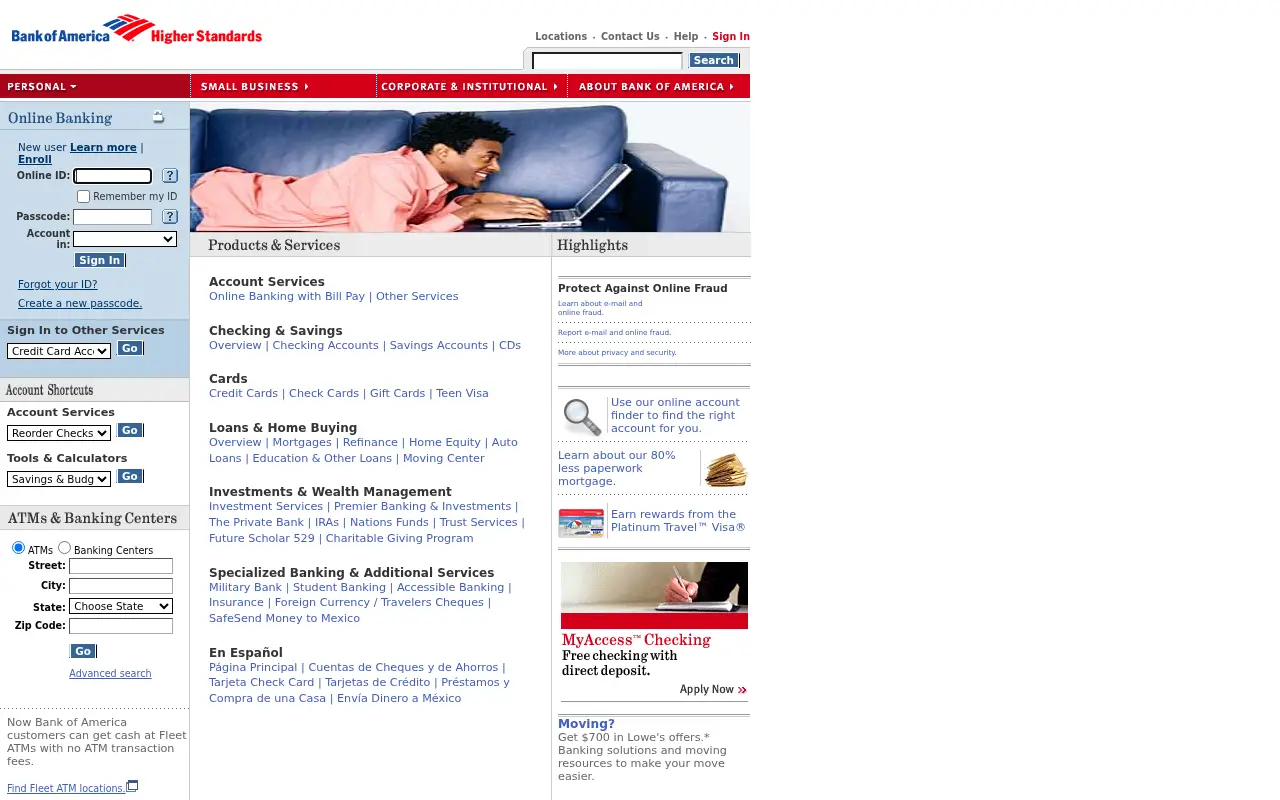
Task: Click the man with laptop hero image
Action: [x=470, y=167]
